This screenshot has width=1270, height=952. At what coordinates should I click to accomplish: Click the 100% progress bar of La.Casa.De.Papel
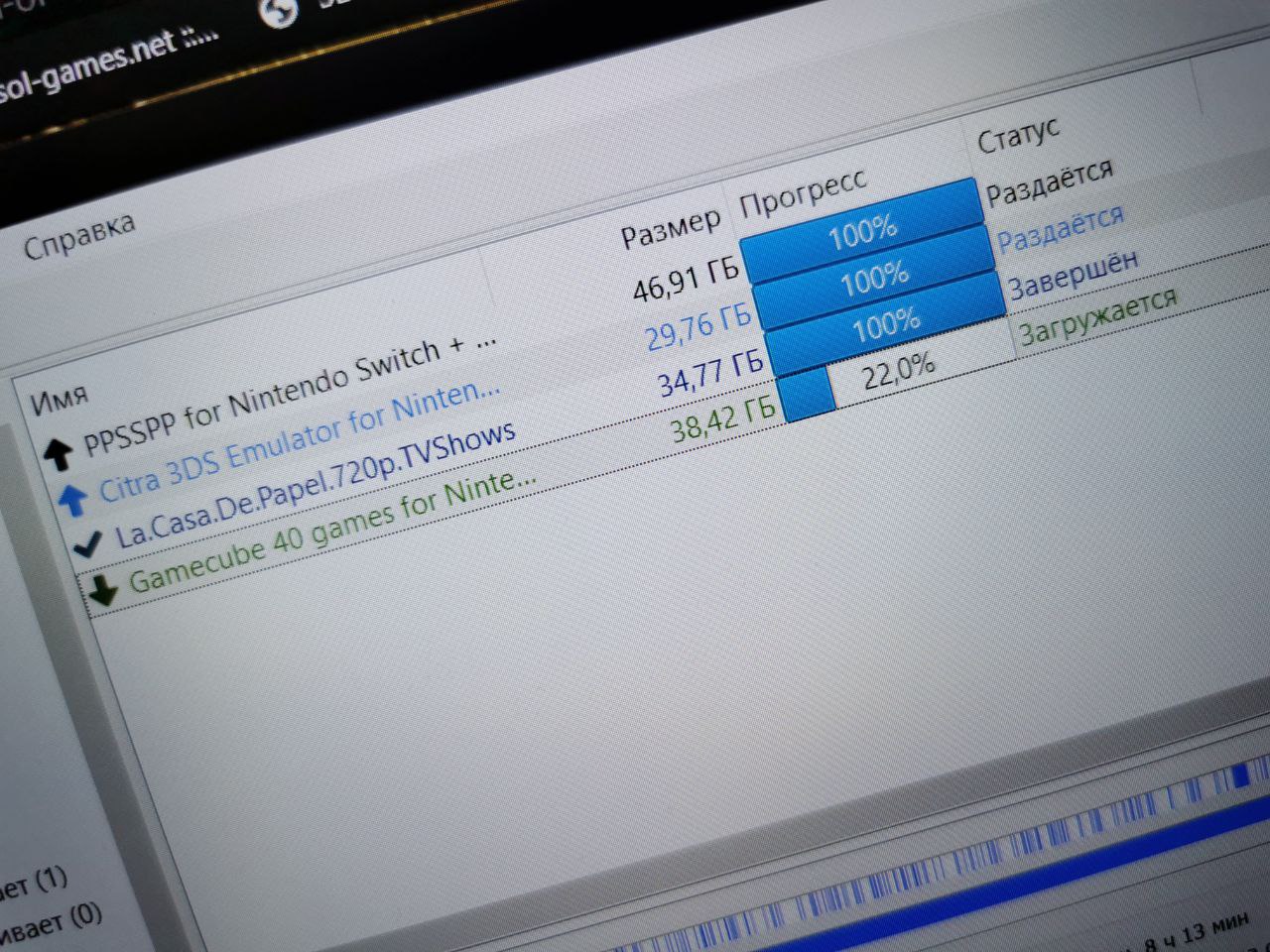tap(886, 324)
